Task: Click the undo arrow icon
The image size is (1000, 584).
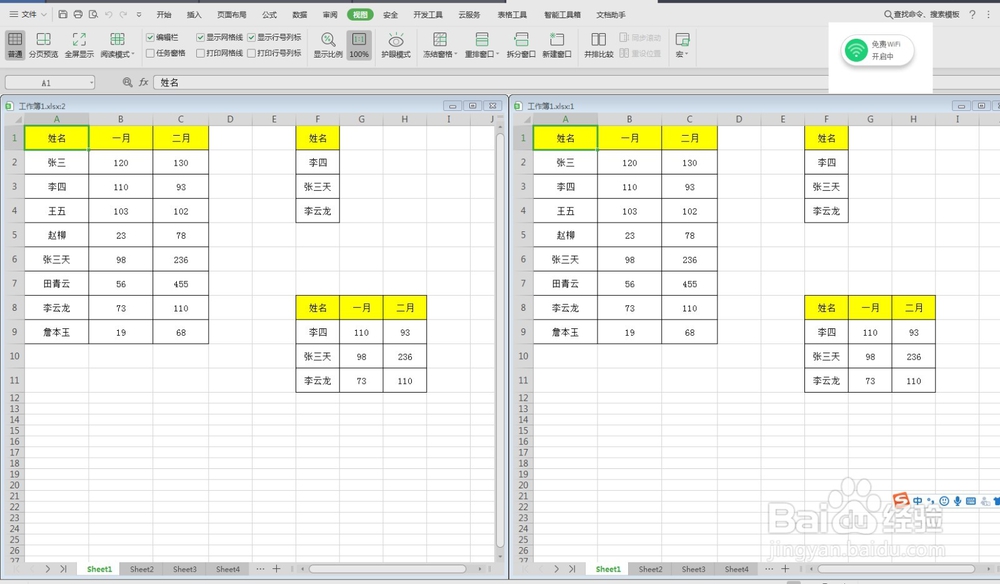Action: 108,14
